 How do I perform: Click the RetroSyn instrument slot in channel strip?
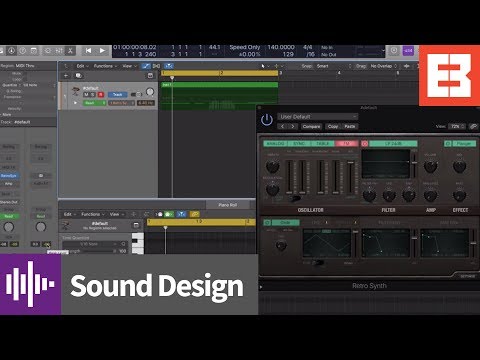coord(9,176)
